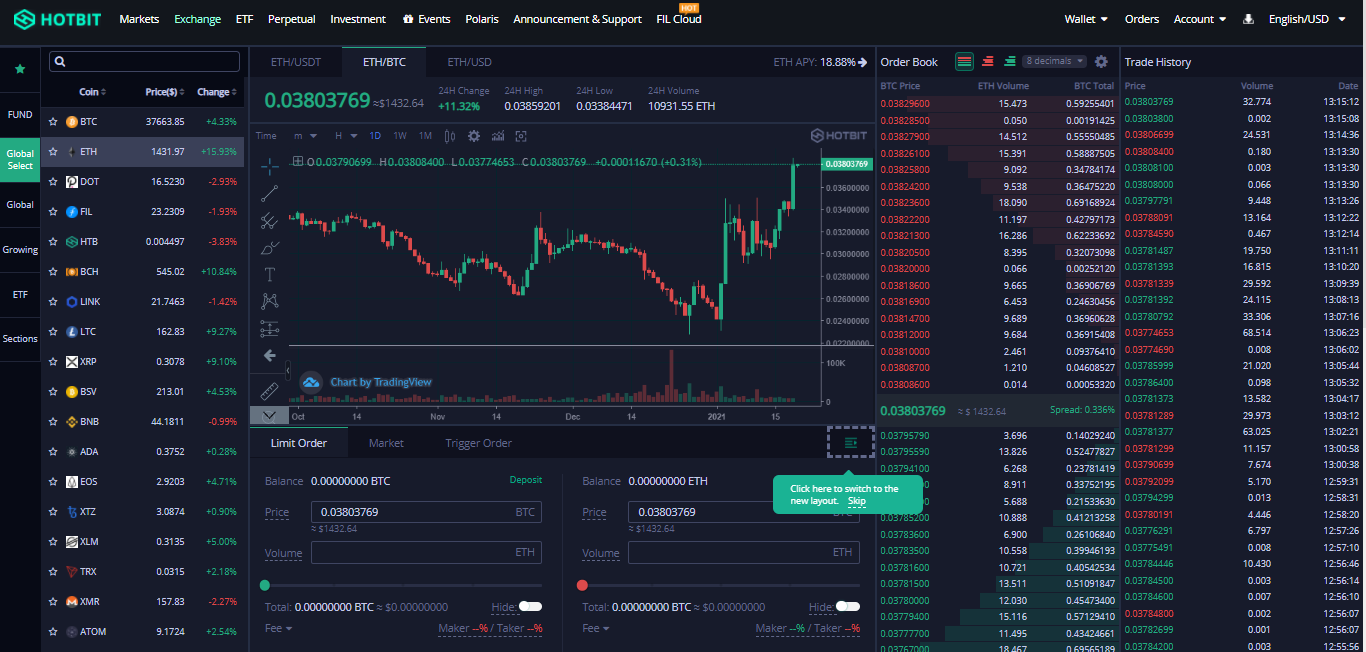Switch to the new layout icon
The width and height of the screenshot is (1366, 652).
pos(851,442)
